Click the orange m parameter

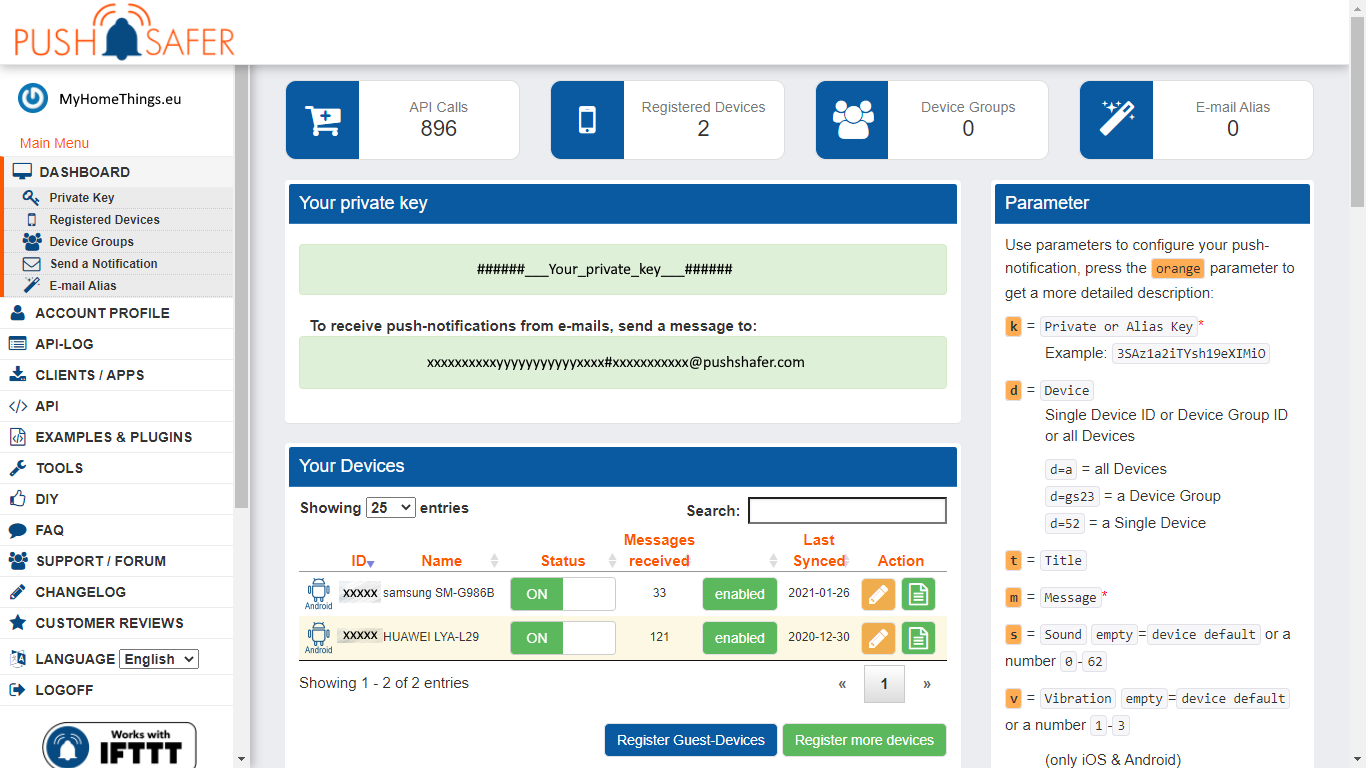(x=1014, y=597)
